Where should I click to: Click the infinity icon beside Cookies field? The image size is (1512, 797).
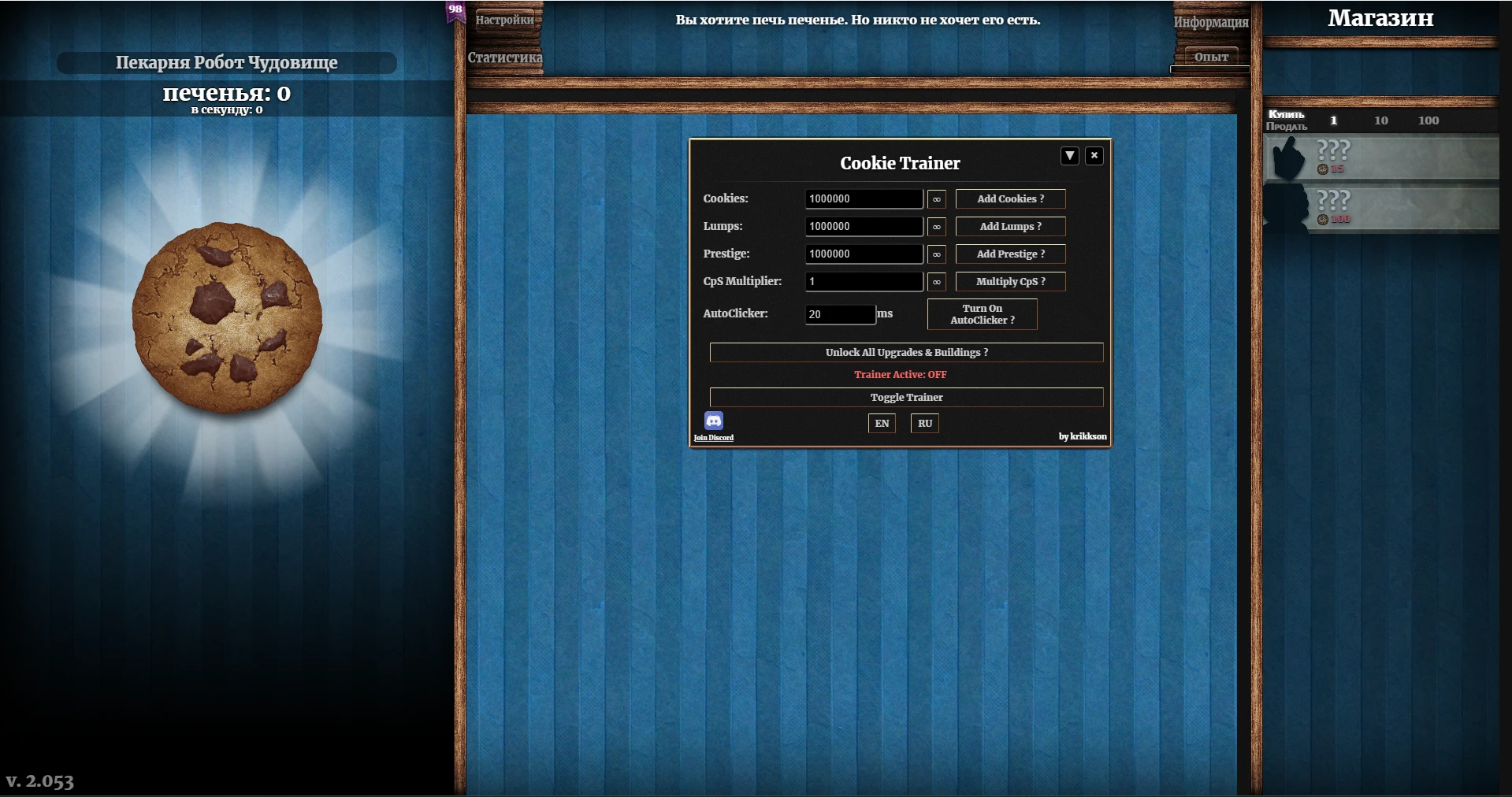pos(935,198)
